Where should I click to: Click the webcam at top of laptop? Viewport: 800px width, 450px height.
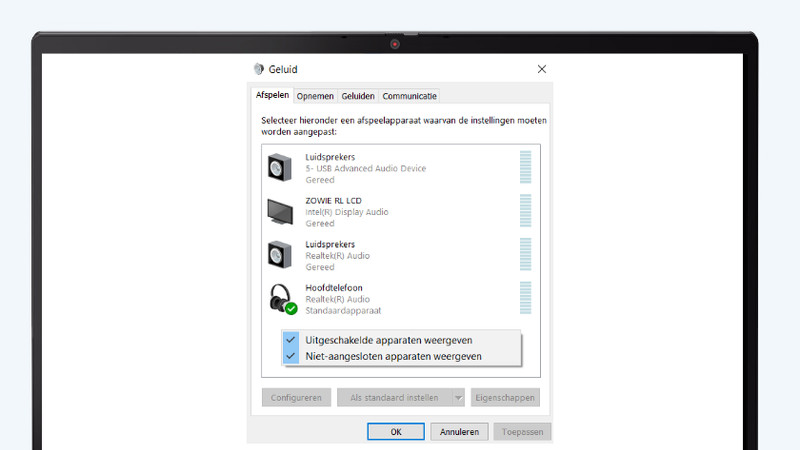395,43
